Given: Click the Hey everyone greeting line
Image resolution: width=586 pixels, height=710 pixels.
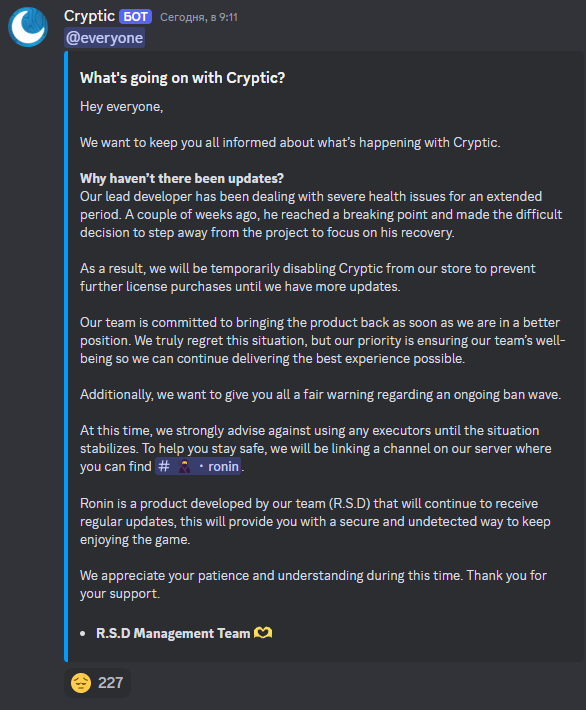Looking at the screenshot, I should pyautogui.click(x=121, y=107).
